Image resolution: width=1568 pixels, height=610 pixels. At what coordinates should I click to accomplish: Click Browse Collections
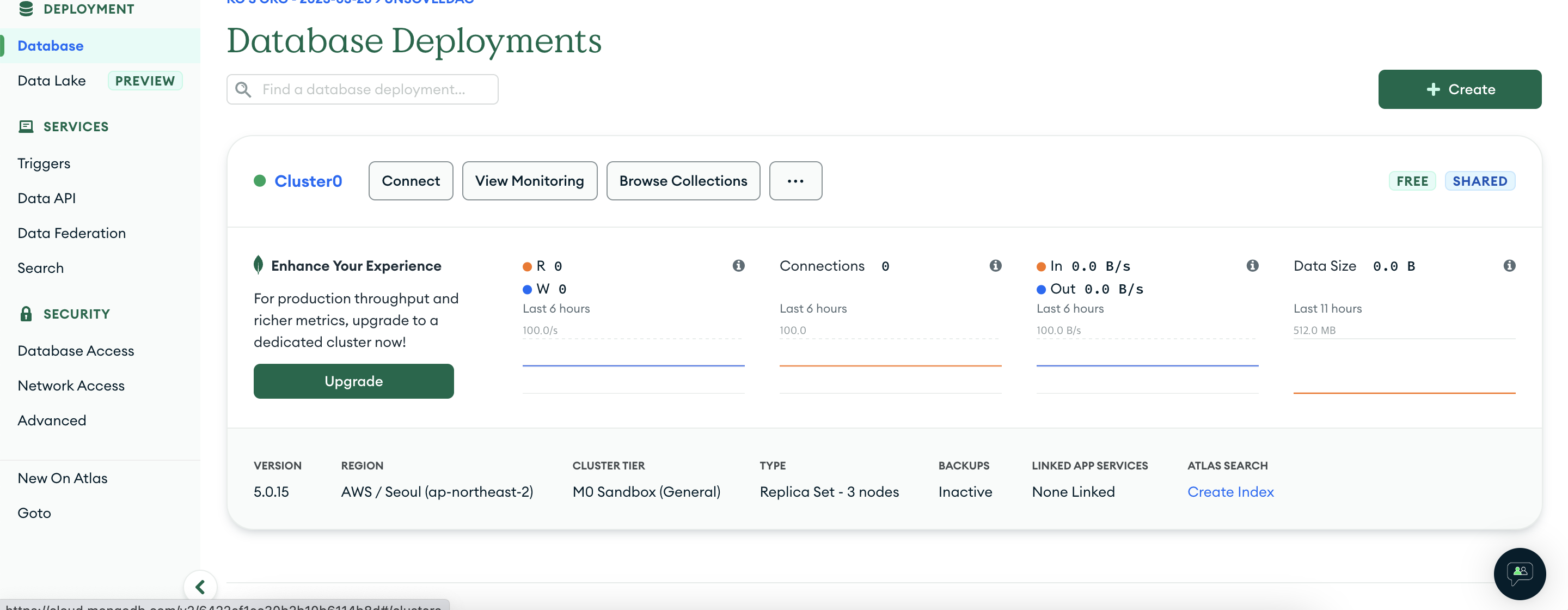pos(683,181)
